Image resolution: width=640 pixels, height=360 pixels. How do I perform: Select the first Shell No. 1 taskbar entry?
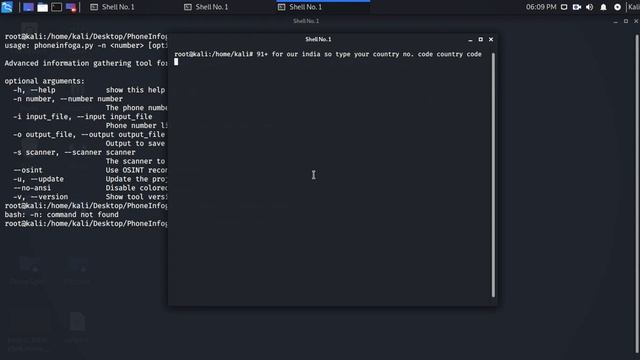pyautogui.click(x=136, y=7)
